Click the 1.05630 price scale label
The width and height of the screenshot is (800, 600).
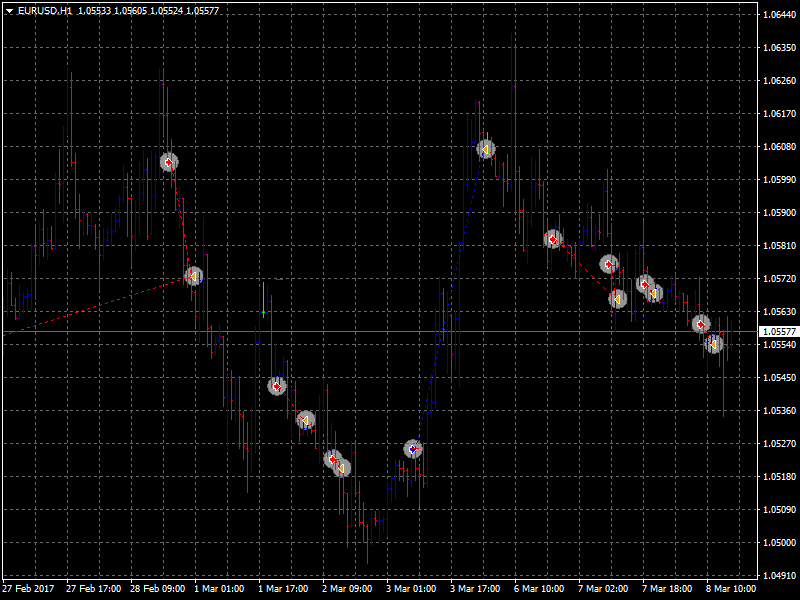[x=779, y=311]
